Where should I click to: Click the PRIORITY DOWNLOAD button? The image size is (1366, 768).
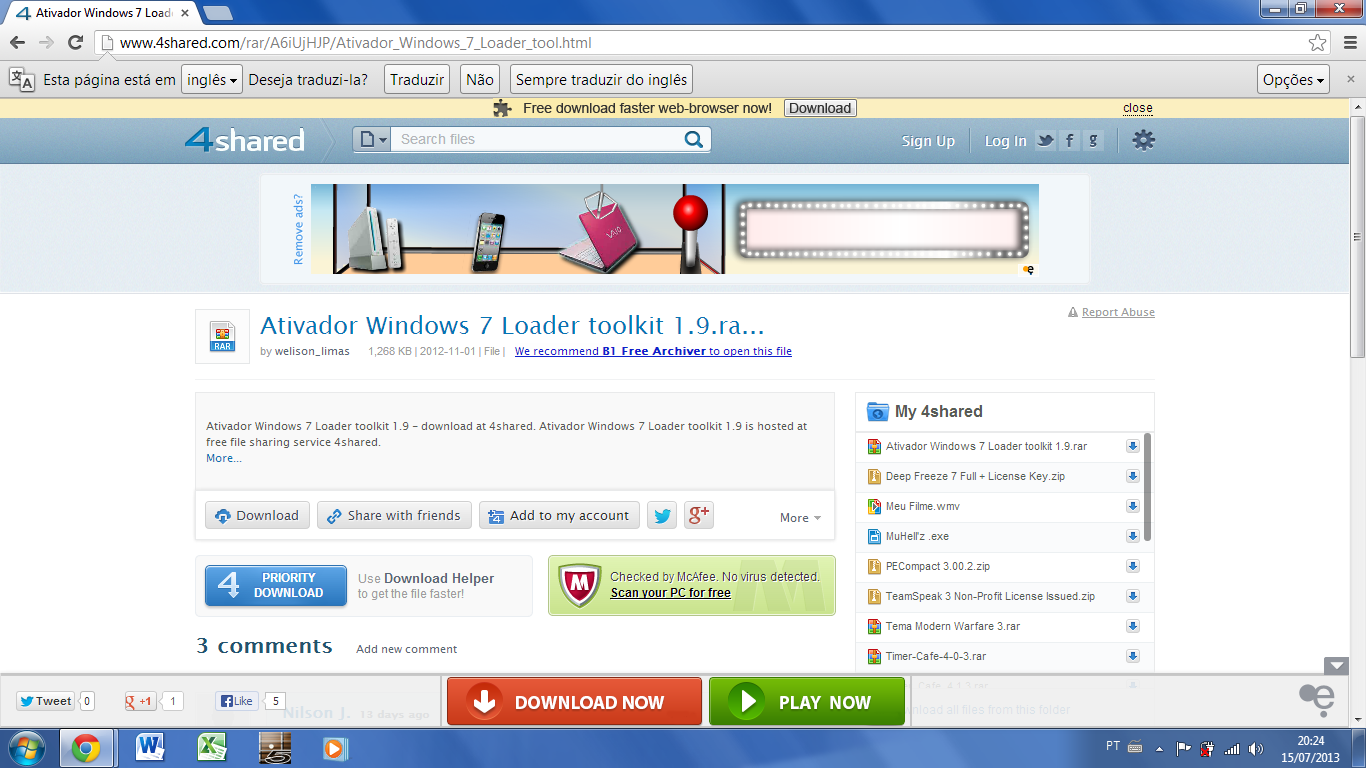point(276,586)
